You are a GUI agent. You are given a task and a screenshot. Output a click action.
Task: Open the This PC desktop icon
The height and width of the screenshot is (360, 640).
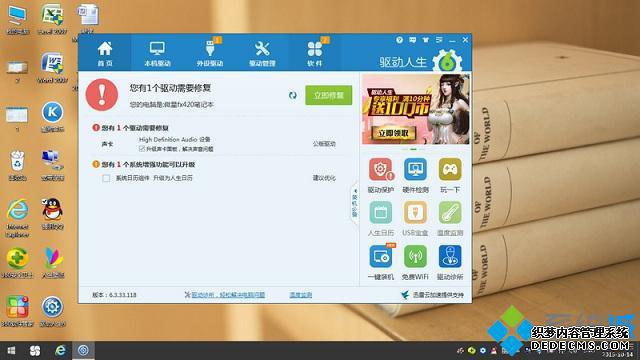tap(18, 20)
